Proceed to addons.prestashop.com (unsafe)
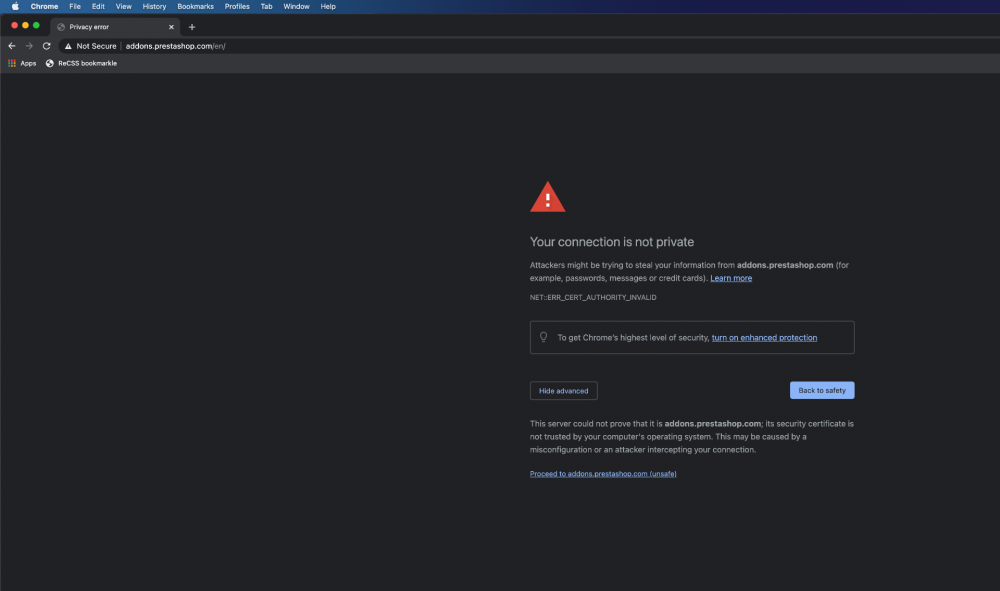The height and width of the screenshot is (591, 1000). [602, 473]
